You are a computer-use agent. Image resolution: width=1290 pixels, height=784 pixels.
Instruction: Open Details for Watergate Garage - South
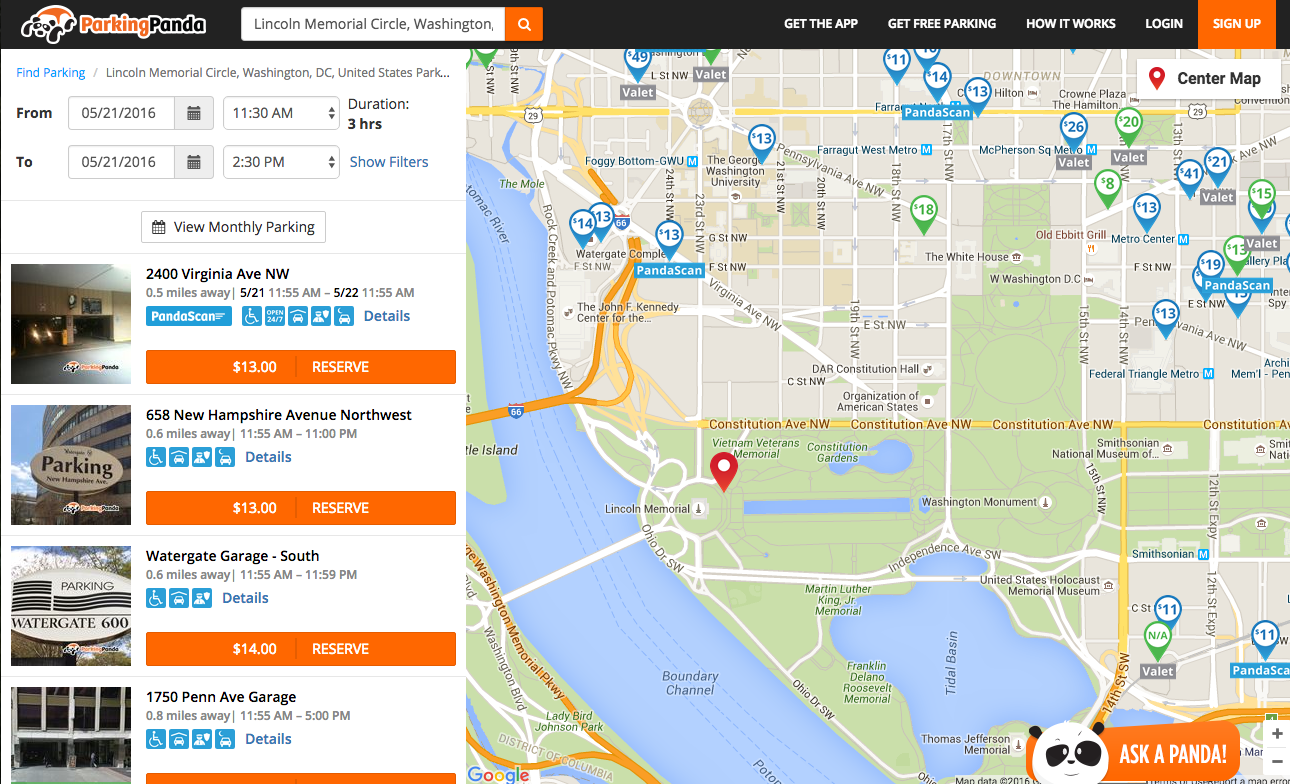coord(245,598)
